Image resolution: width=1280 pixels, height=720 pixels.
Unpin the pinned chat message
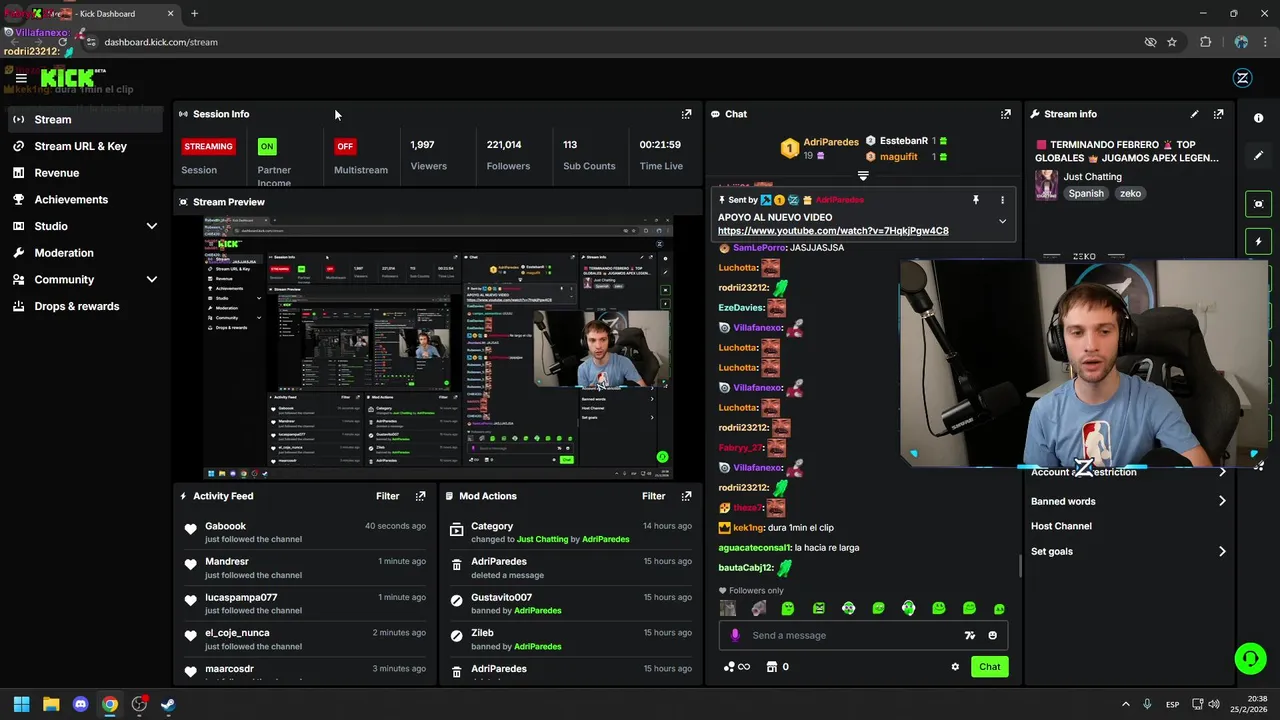point(976,200)
